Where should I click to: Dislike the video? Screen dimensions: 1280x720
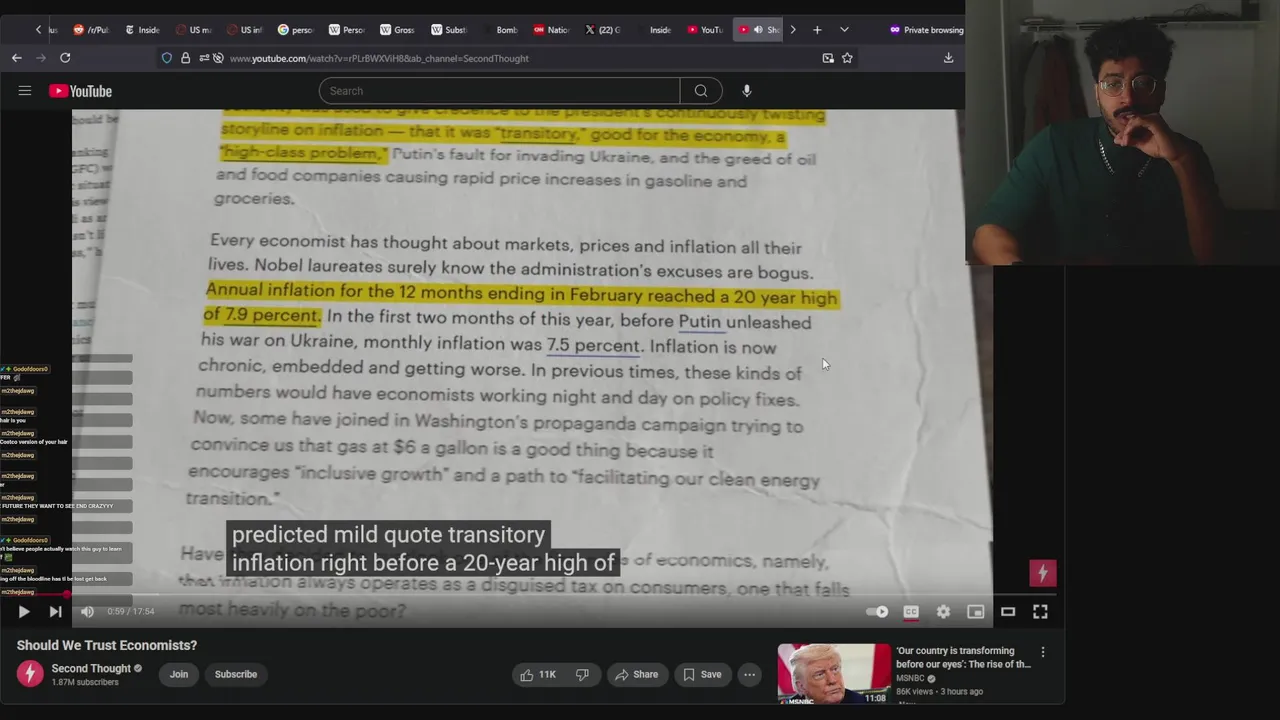coord(582,675)
